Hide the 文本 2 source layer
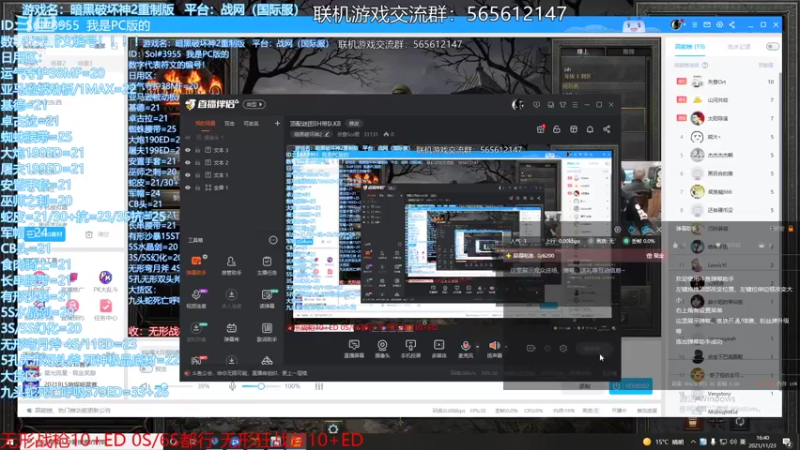This screenshot has width=800, height=450. pyautogui.click(x=188, y=162)
